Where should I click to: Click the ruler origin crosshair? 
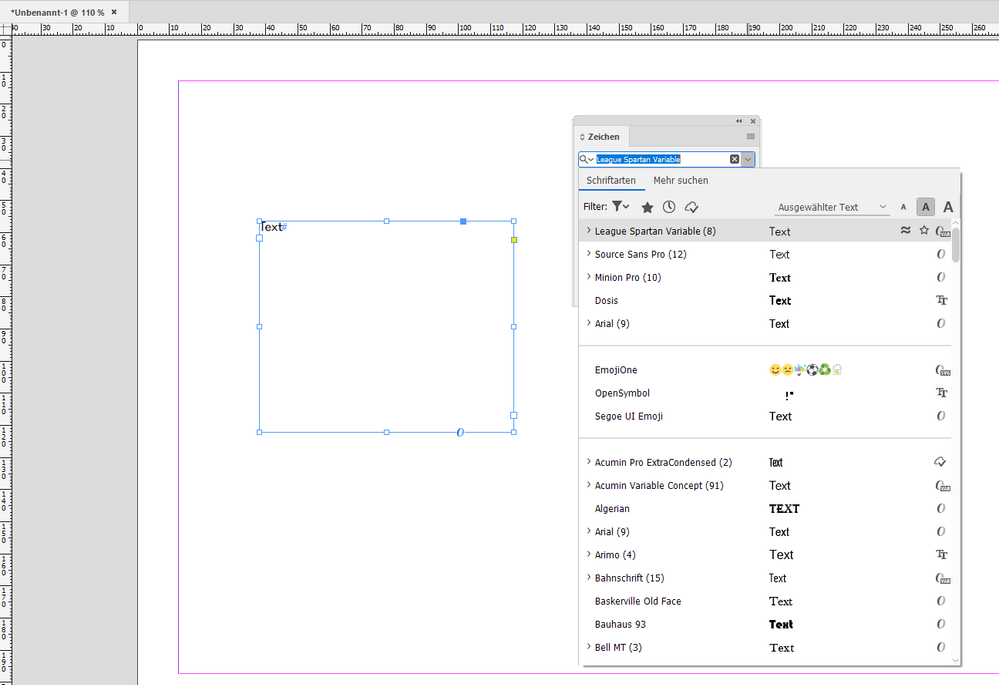[x=6, y=29]
